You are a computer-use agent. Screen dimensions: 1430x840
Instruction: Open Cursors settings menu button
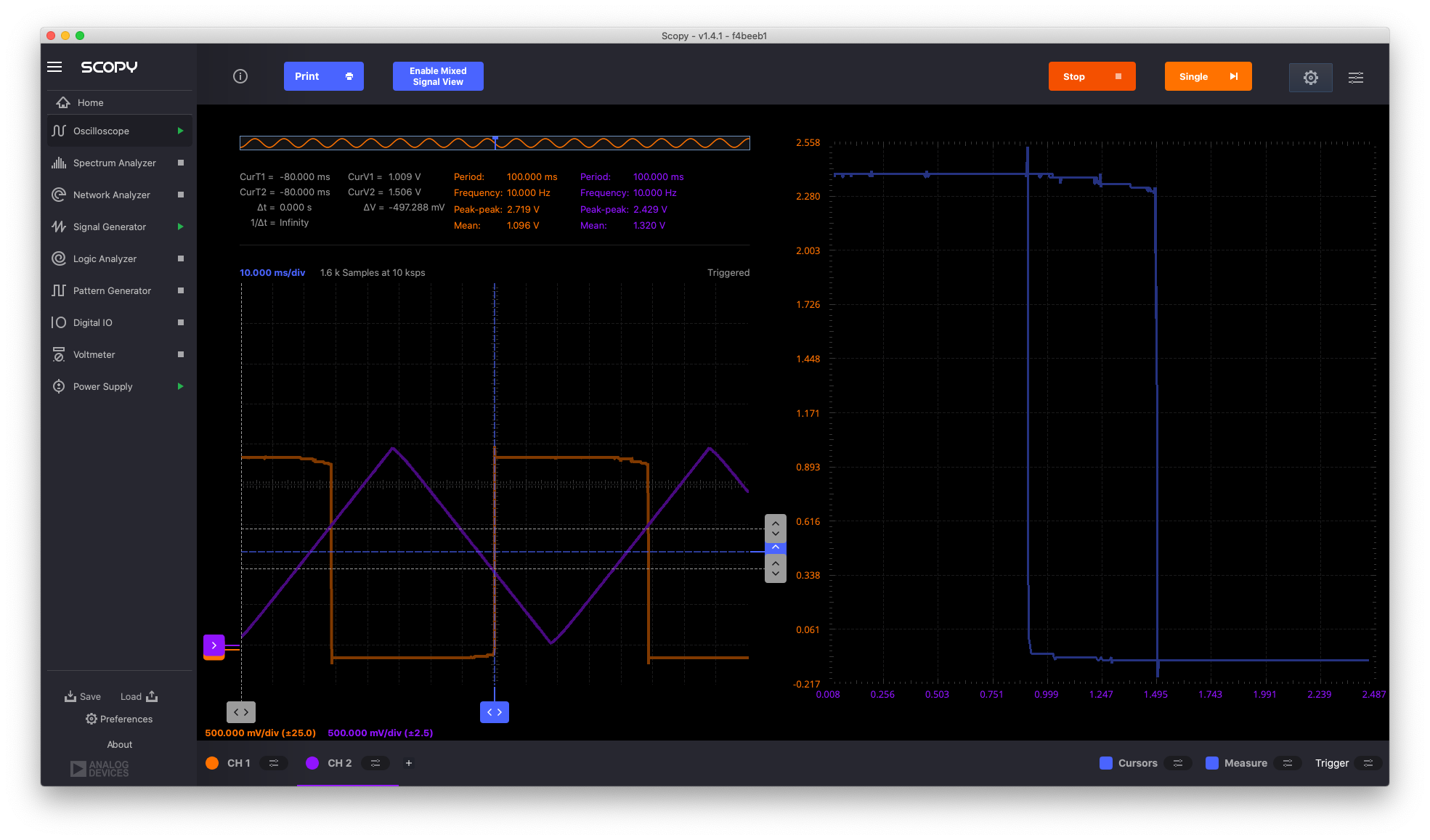1178,763
